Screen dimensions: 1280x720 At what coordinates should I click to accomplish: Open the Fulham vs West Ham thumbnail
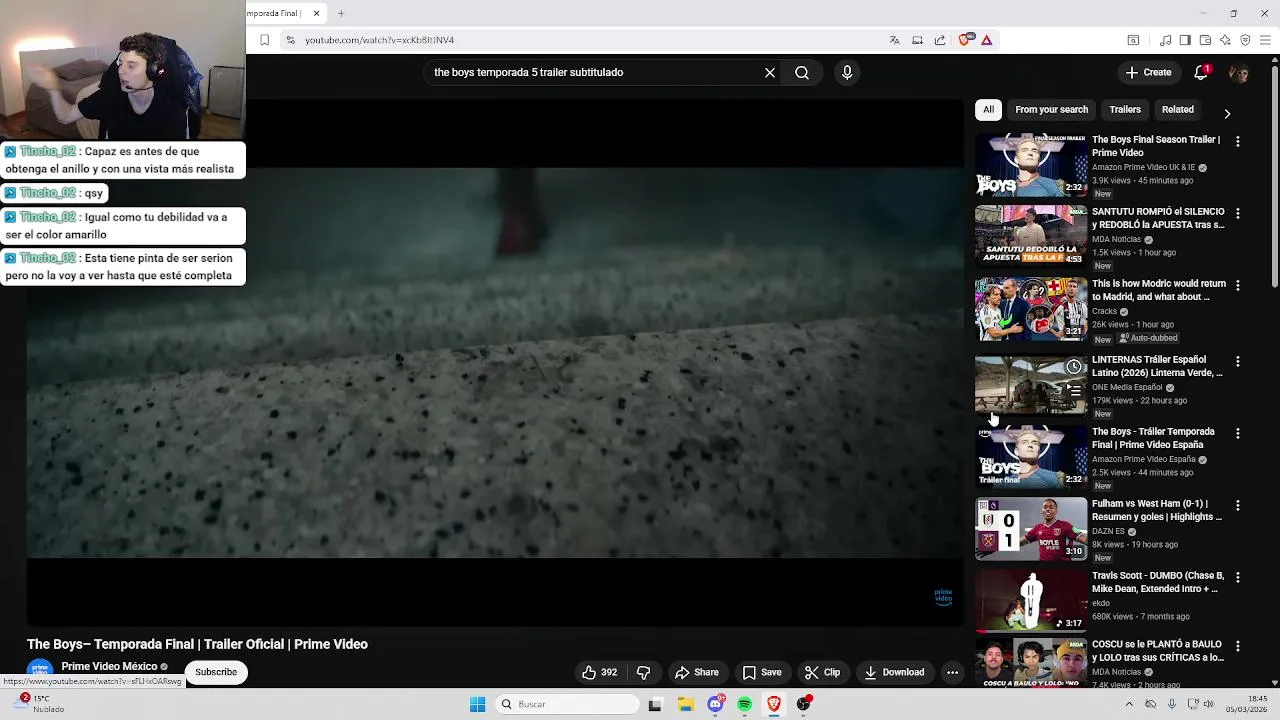[1031, 529]
